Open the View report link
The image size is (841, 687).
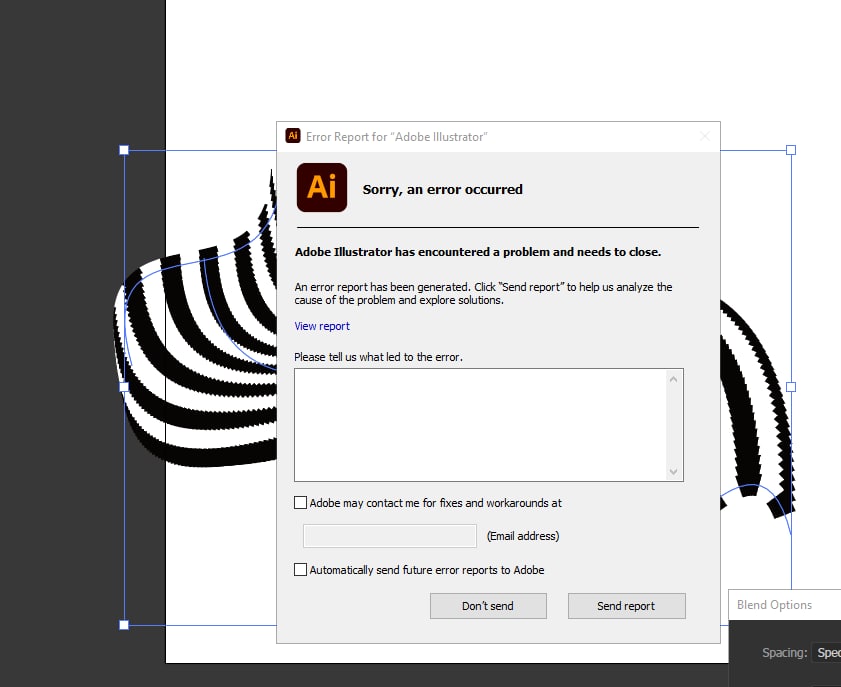pyautogui.click(x=322, y=326)
